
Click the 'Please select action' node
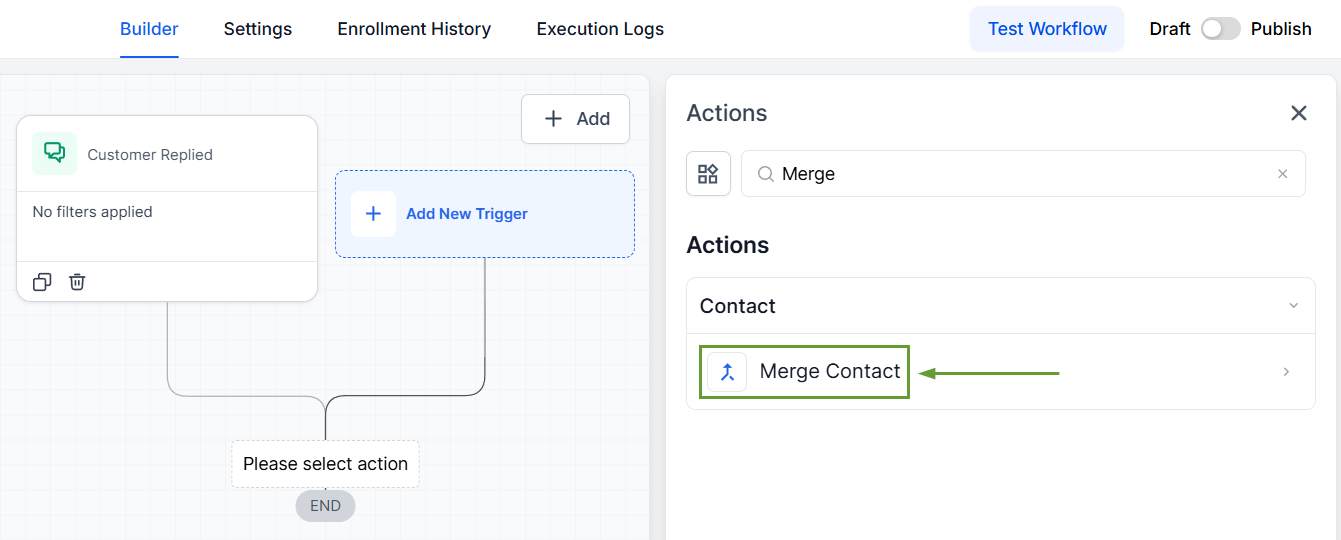click(325, 464)
